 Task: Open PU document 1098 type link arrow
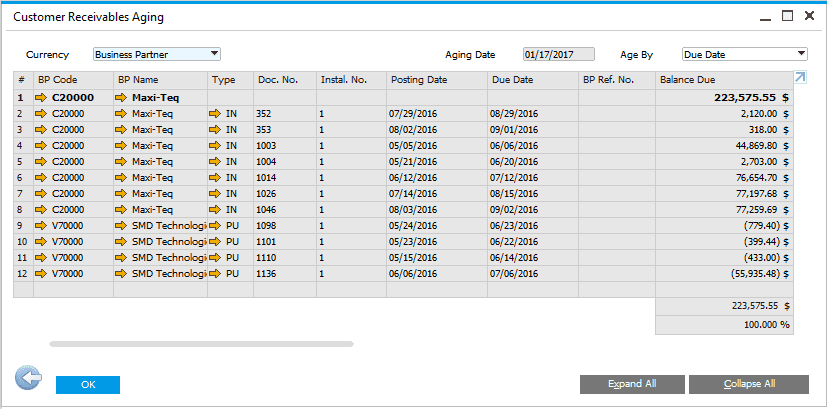[215, 226]
